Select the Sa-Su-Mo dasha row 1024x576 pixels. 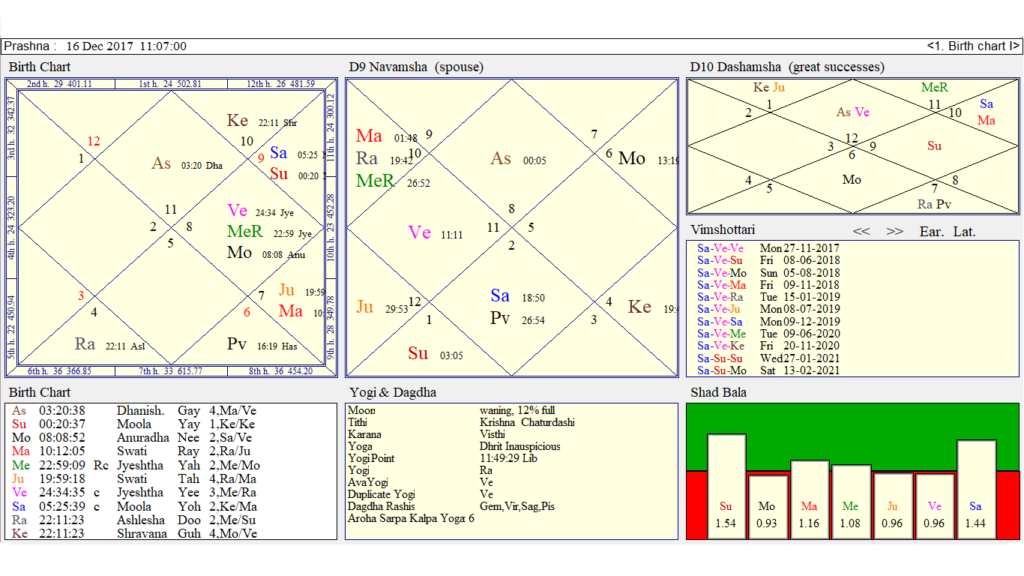pyautogui.click(x=768, y=370)
